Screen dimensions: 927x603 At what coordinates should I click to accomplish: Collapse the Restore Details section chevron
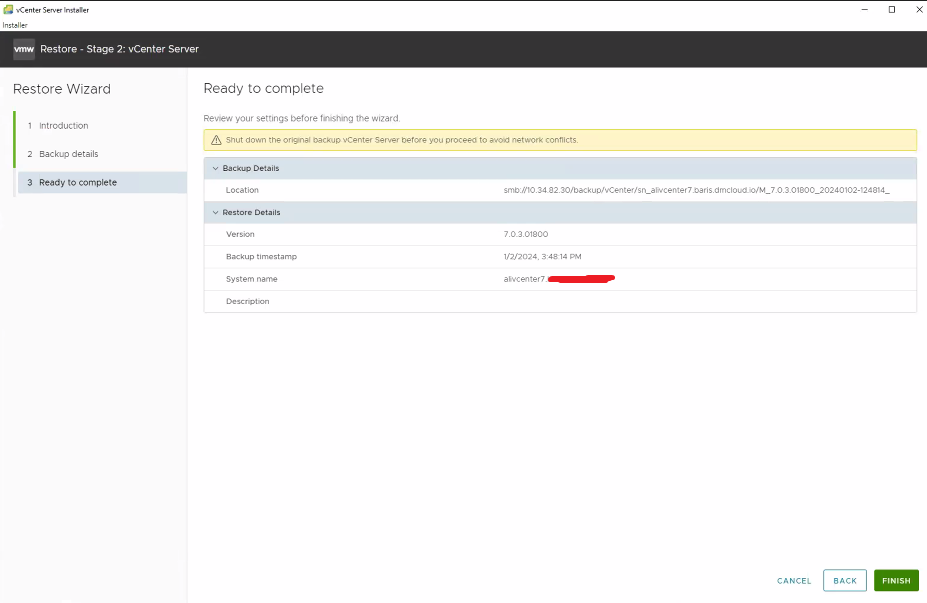click(x=215, y=212)
